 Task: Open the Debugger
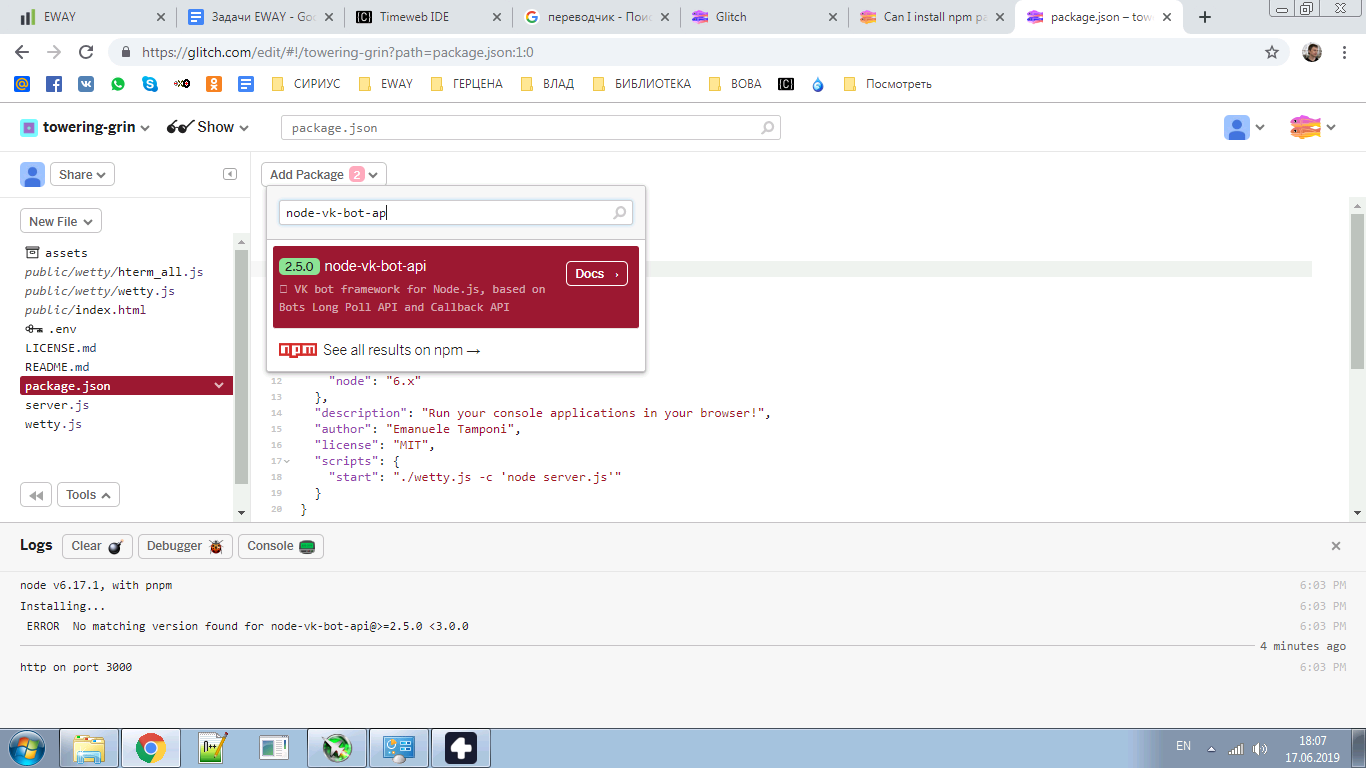185,546
